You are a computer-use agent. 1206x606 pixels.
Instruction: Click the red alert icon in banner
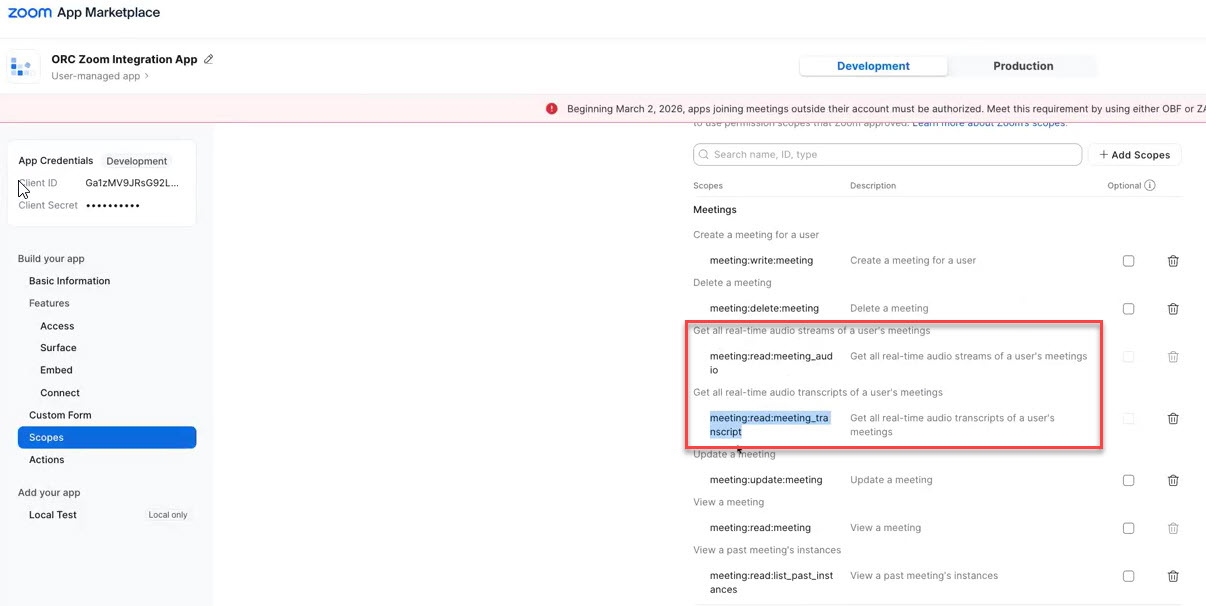pos(551,109)
